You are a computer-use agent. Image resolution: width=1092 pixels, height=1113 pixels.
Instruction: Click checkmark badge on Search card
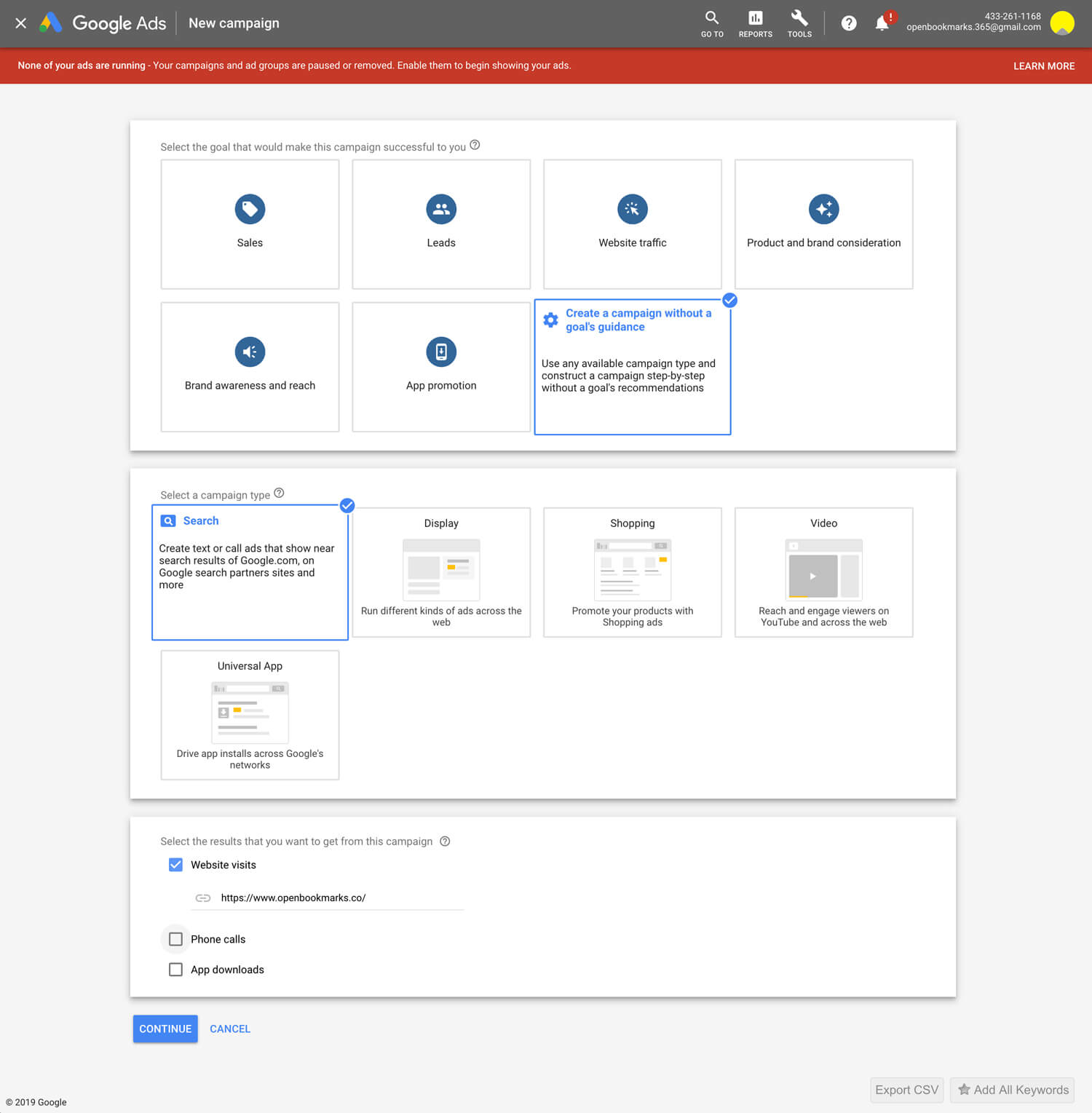[347, 505]
